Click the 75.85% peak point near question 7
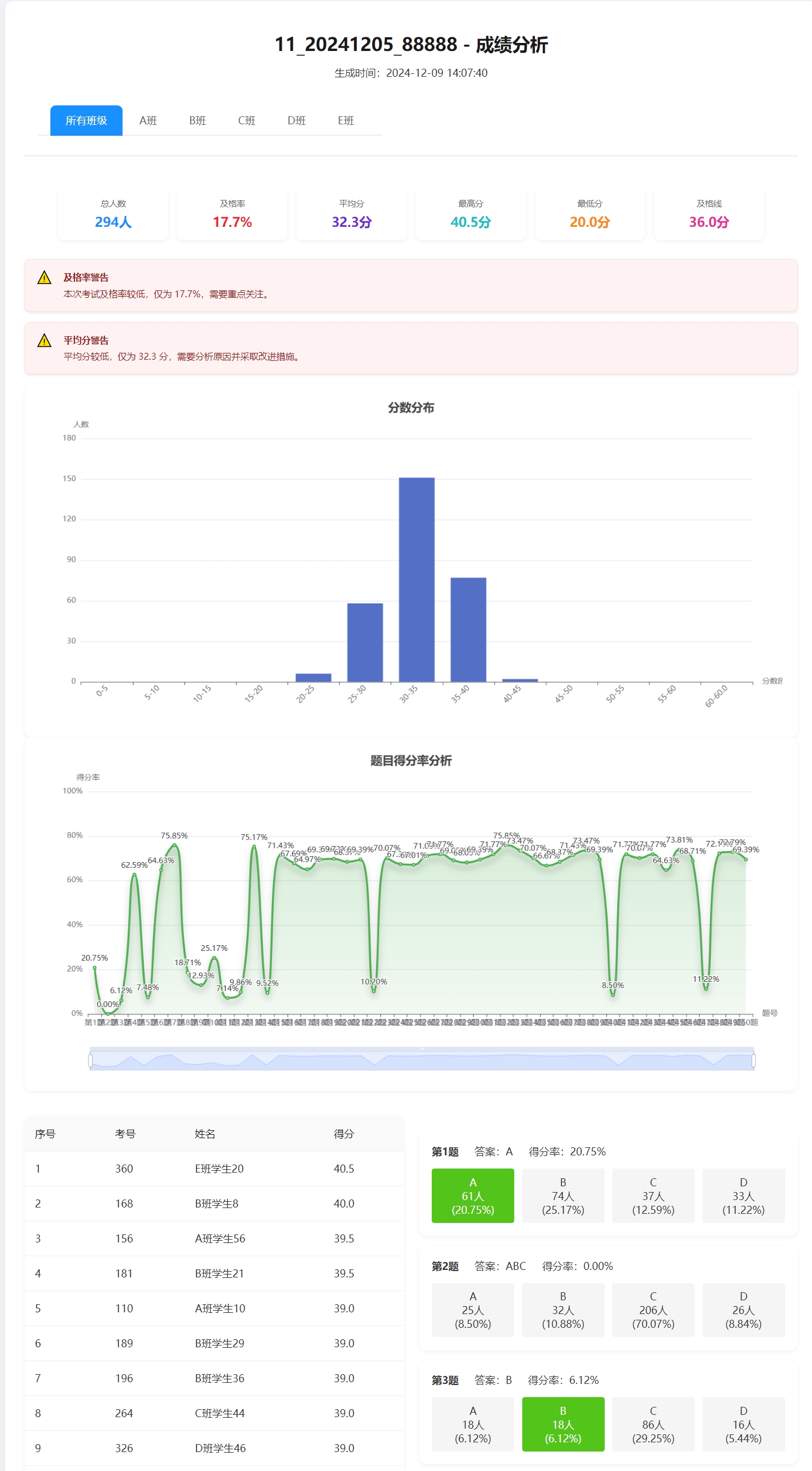Screen dimensions: 812x1471 (175, 845)
